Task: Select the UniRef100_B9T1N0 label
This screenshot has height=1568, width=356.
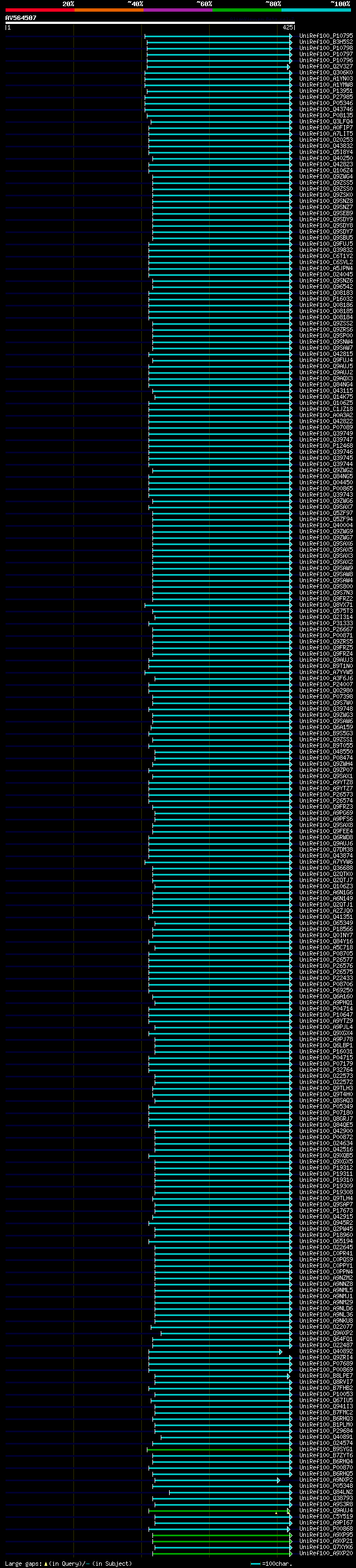Action: tap(325, 666)
